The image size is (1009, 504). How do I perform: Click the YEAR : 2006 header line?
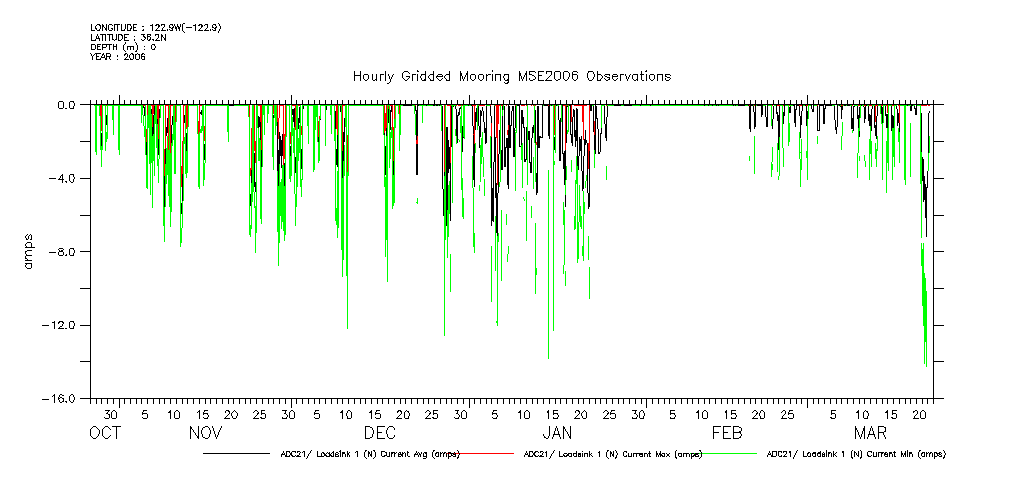tap(118, 57)
